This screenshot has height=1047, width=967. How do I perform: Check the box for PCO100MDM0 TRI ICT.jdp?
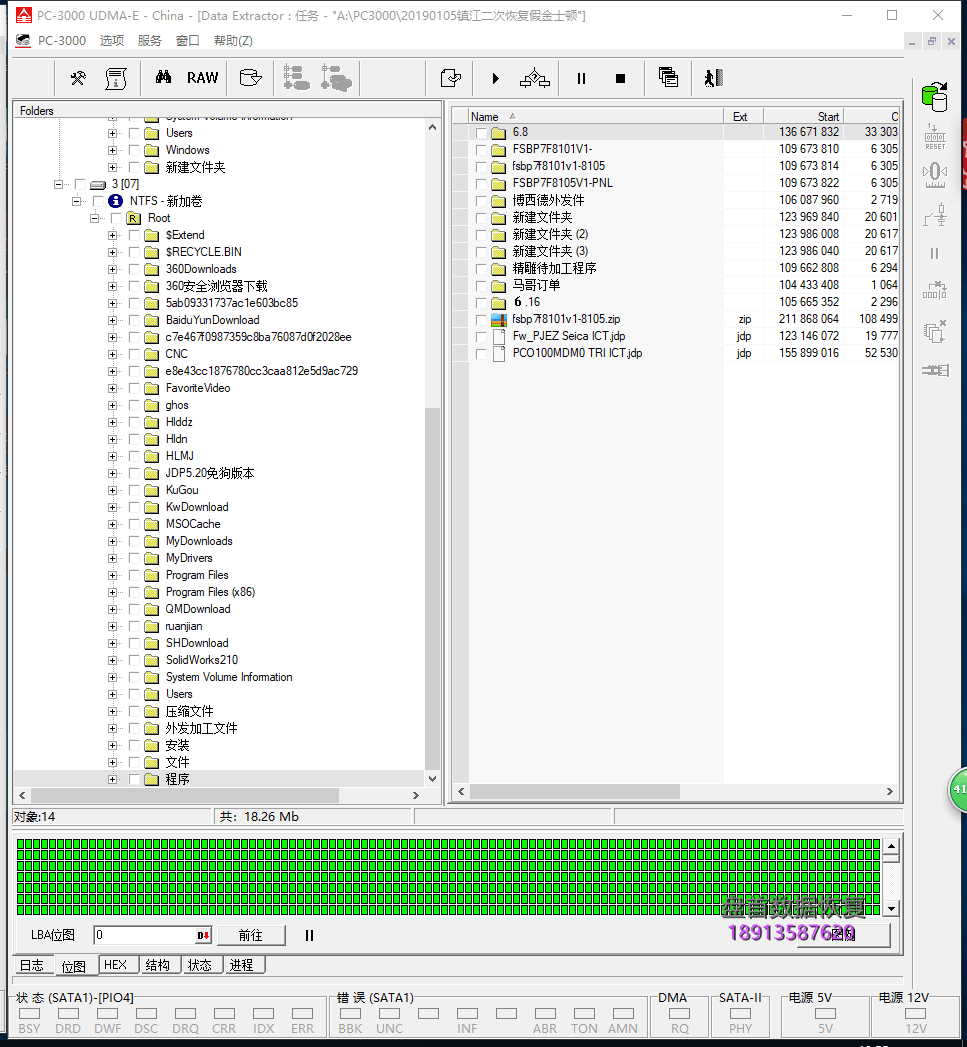[x=481, y=353]
